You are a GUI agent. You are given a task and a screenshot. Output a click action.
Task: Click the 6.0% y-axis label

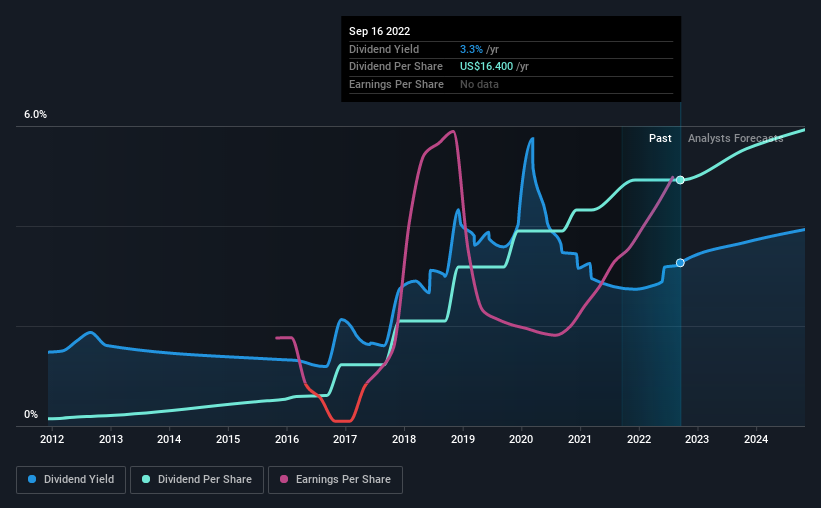(35, 115)
